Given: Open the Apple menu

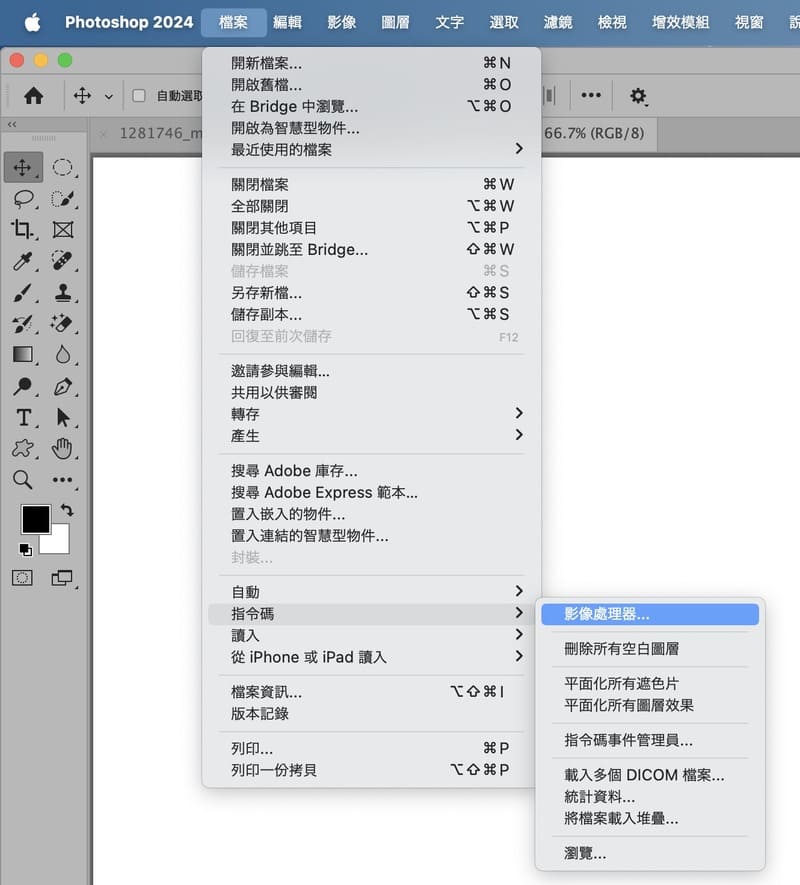Looking at the screenshot, I should click(x=32, y=23).
